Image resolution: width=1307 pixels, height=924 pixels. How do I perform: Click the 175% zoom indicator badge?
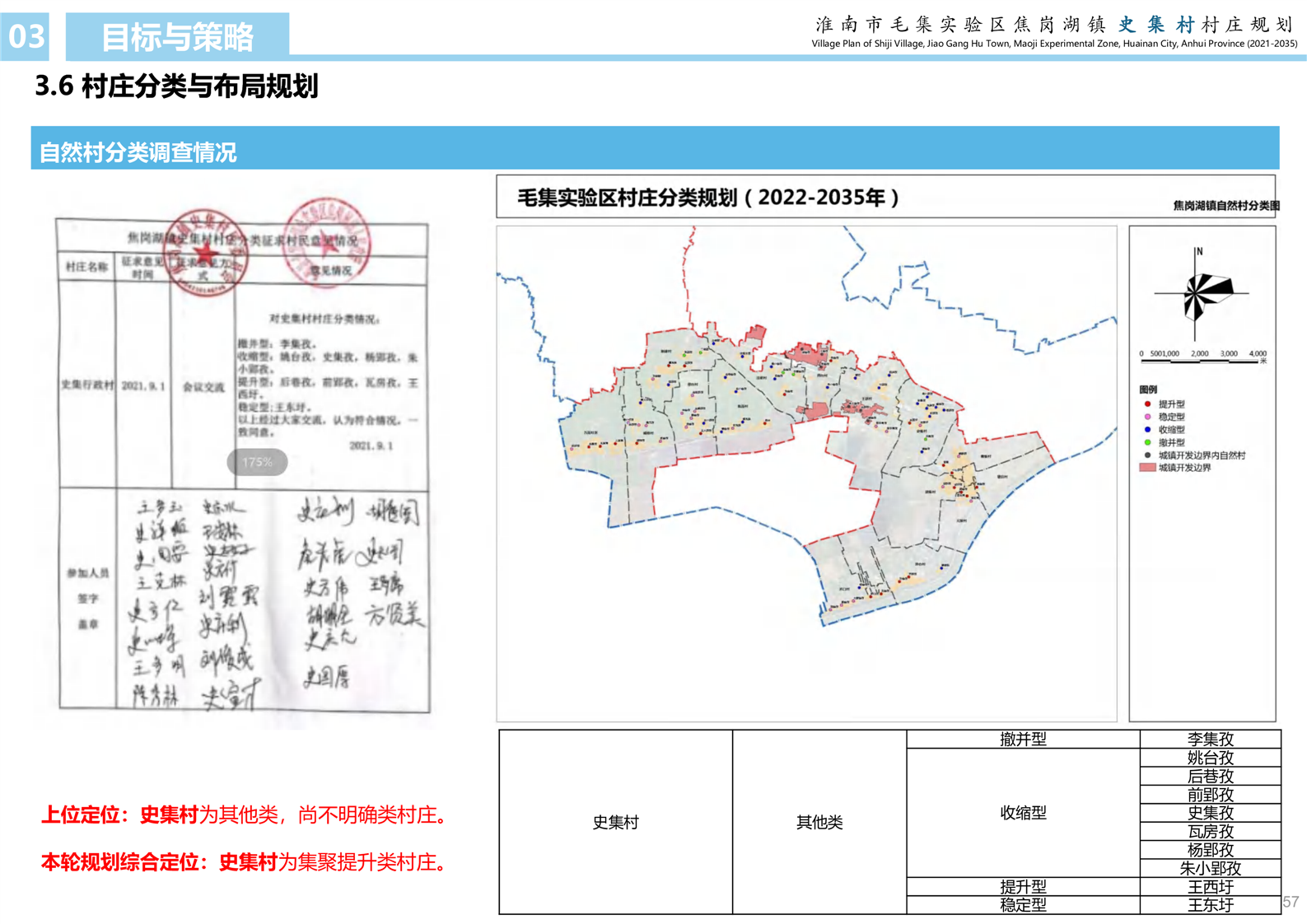[x=257, y=462]
